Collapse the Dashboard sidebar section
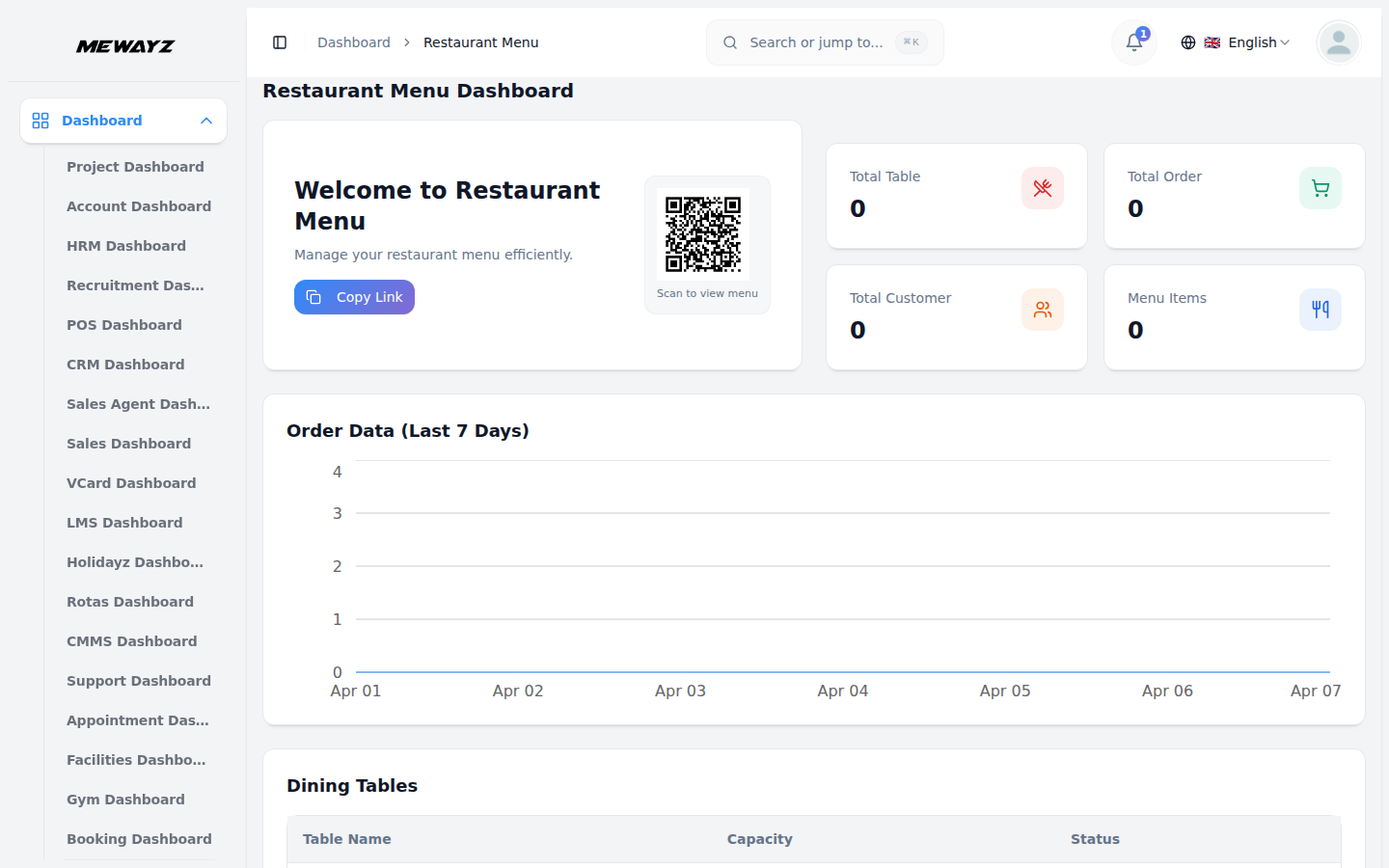The width and height of the screenshot is (1389, 868). pos(205,121)
